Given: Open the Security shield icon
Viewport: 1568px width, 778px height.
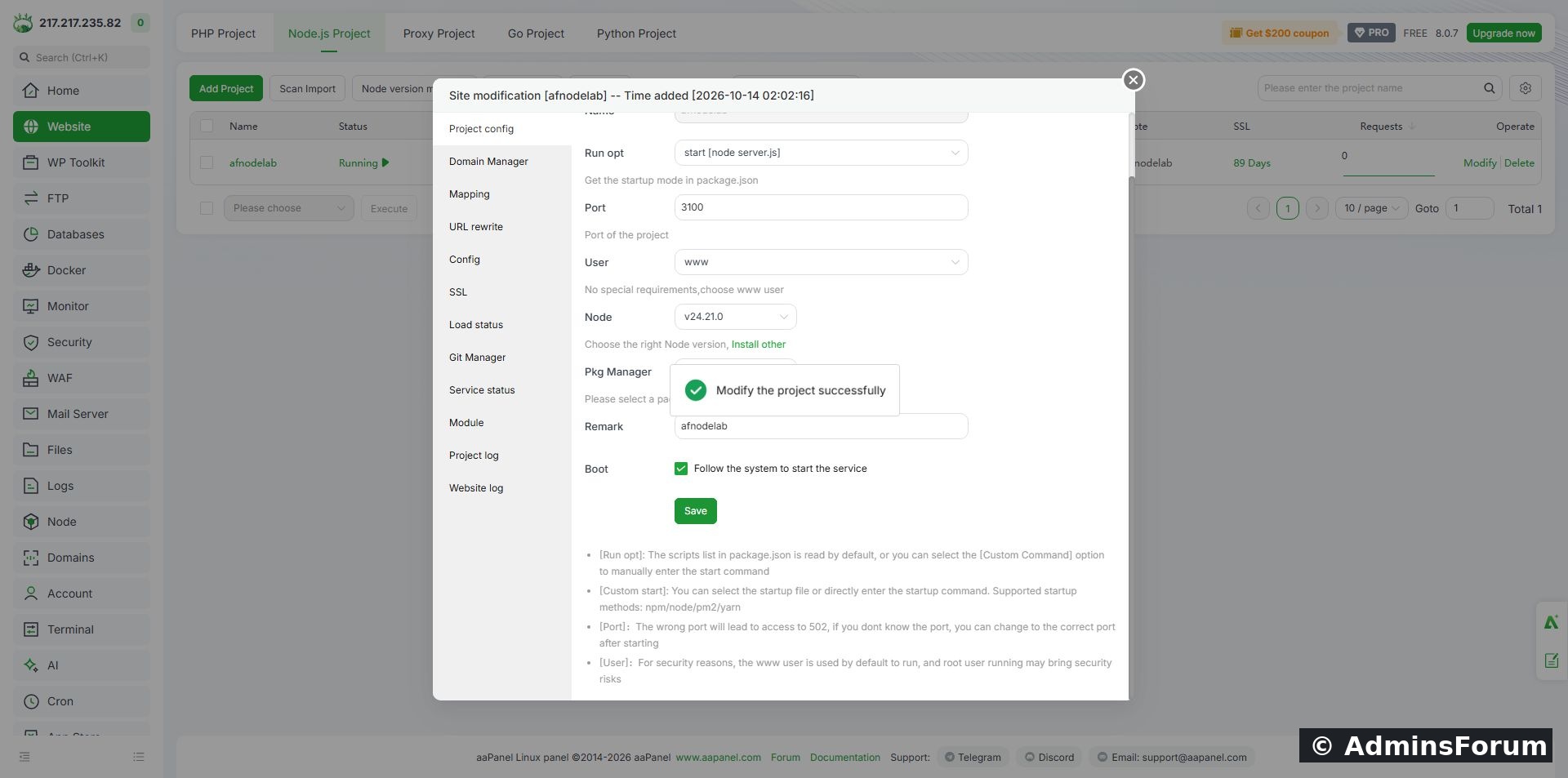Looking at the screenshot, I should point(31,342).
